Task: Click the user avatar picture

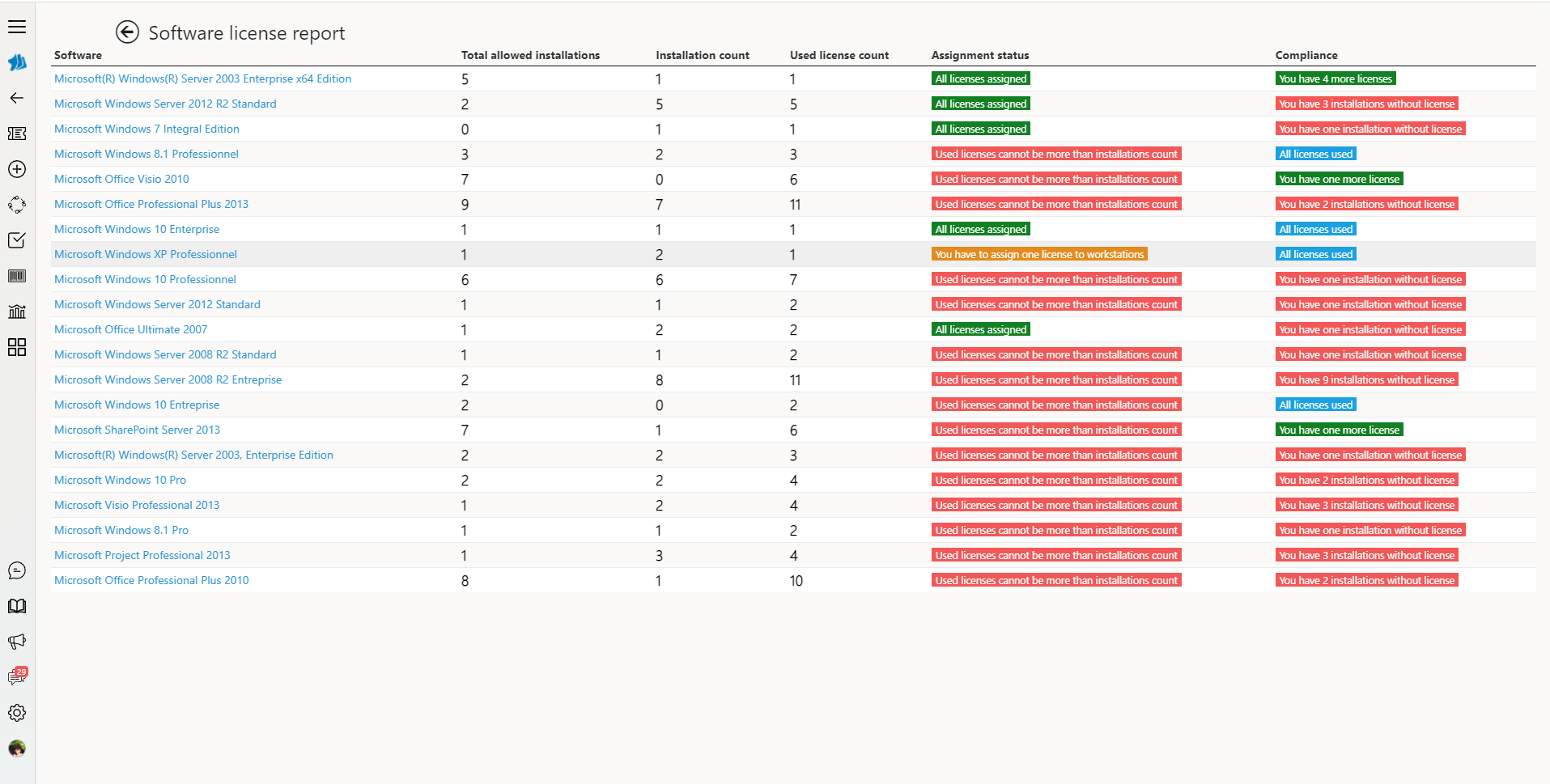Action: 17,748
